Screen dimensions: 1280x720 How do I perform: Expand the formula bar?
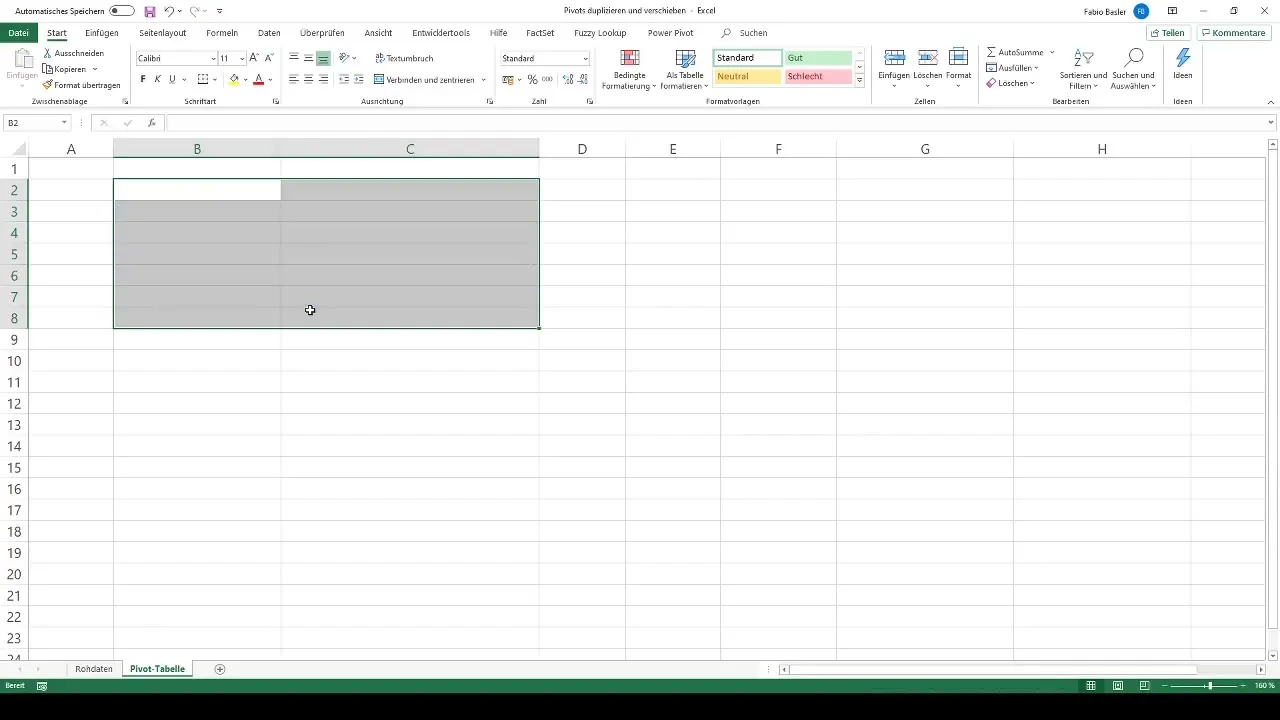coord(1271,122)
